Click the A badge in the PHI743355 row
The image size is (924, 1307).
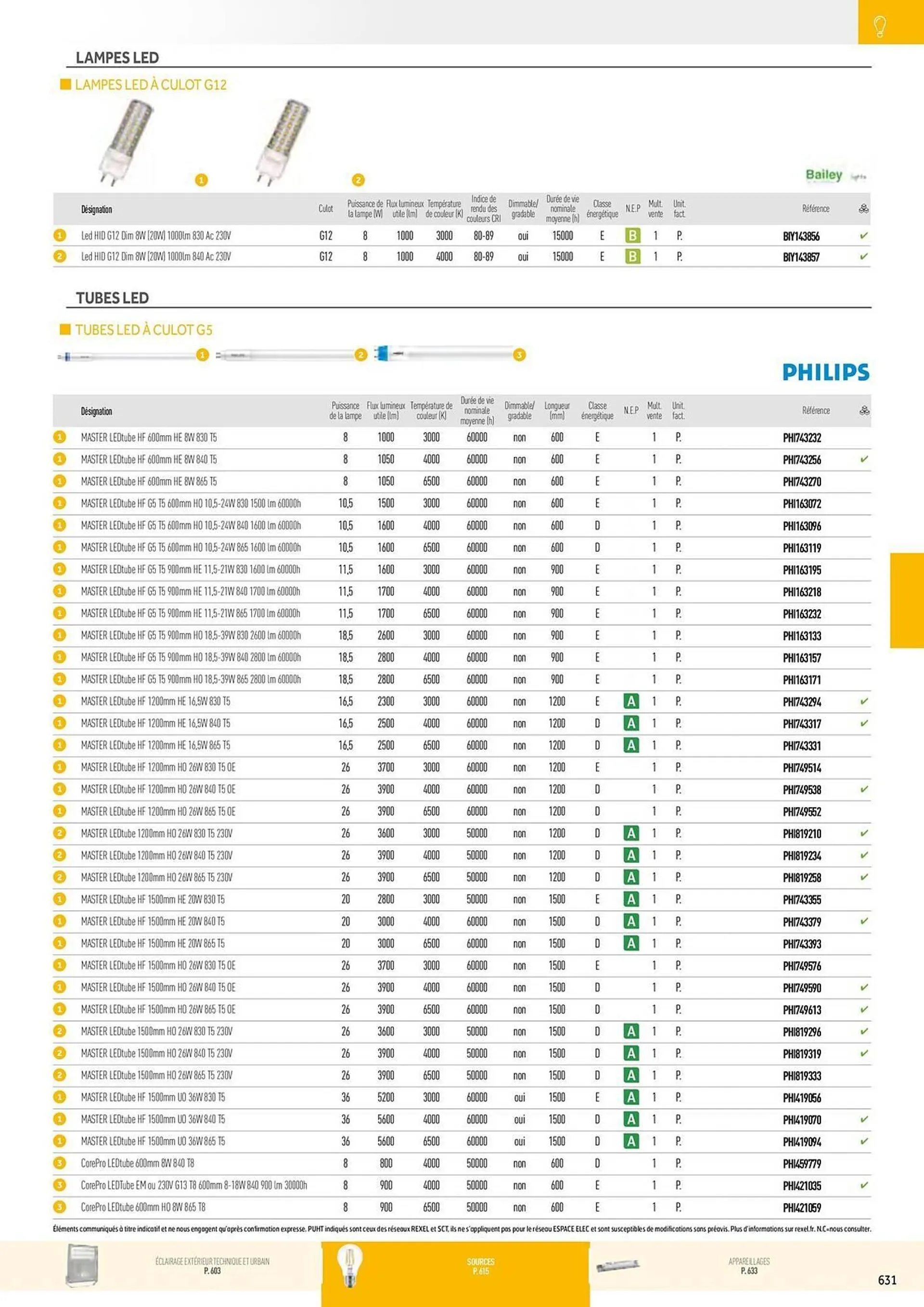point(631,899)
